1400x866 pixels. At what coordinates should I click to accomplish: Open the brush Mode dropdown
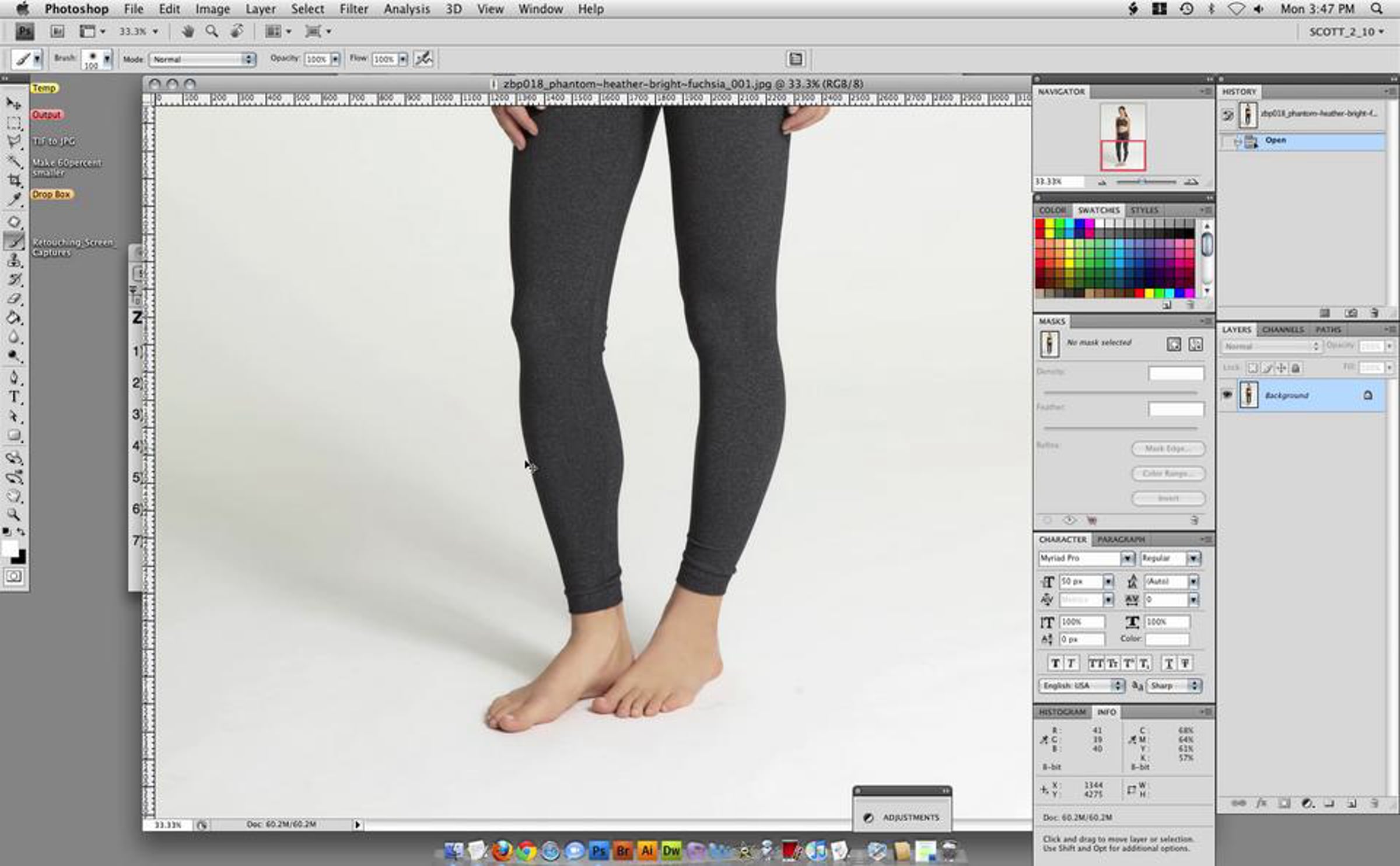202,59
